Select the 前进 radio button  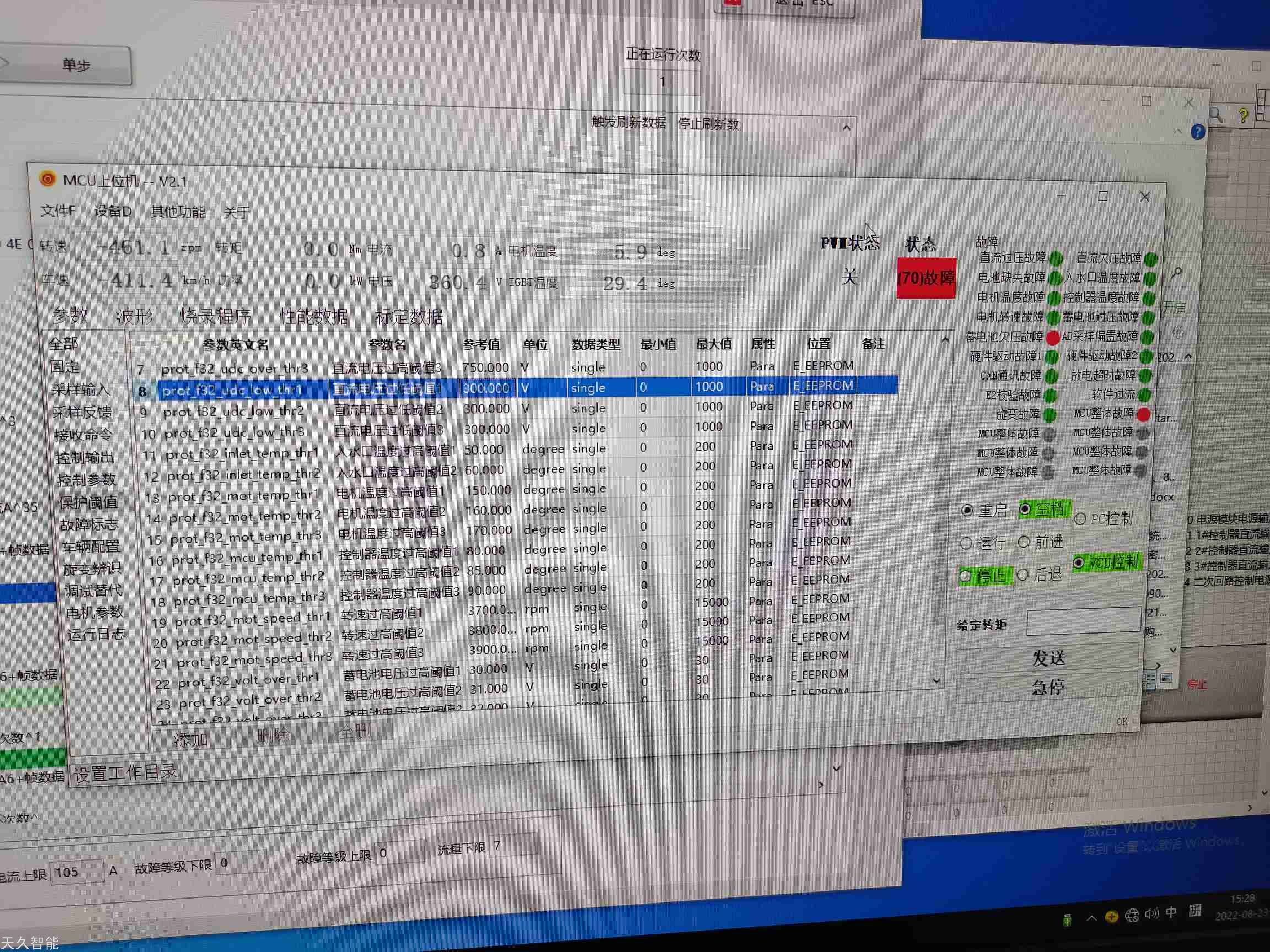tap(1024, 542)
